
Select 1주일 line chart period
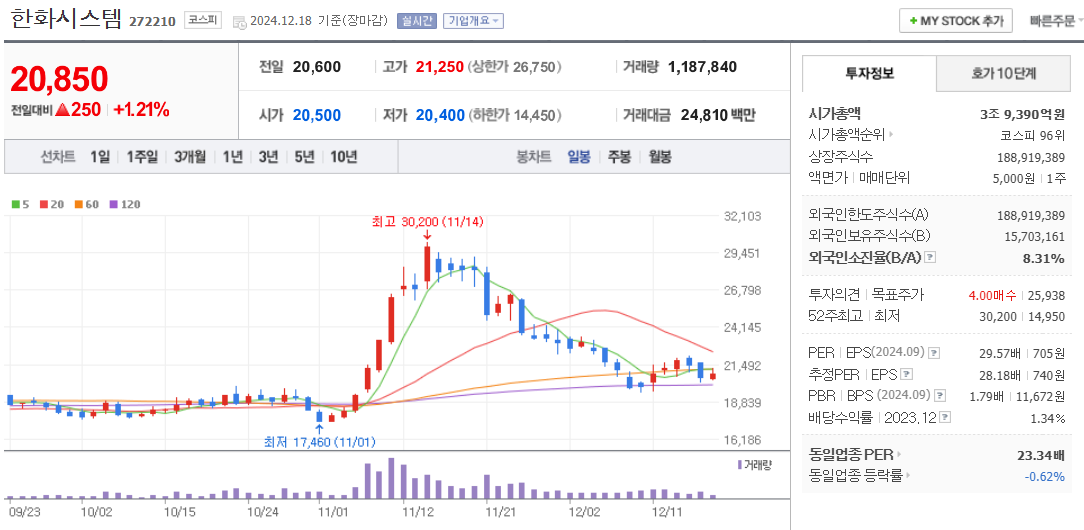[x=142, y=157]
